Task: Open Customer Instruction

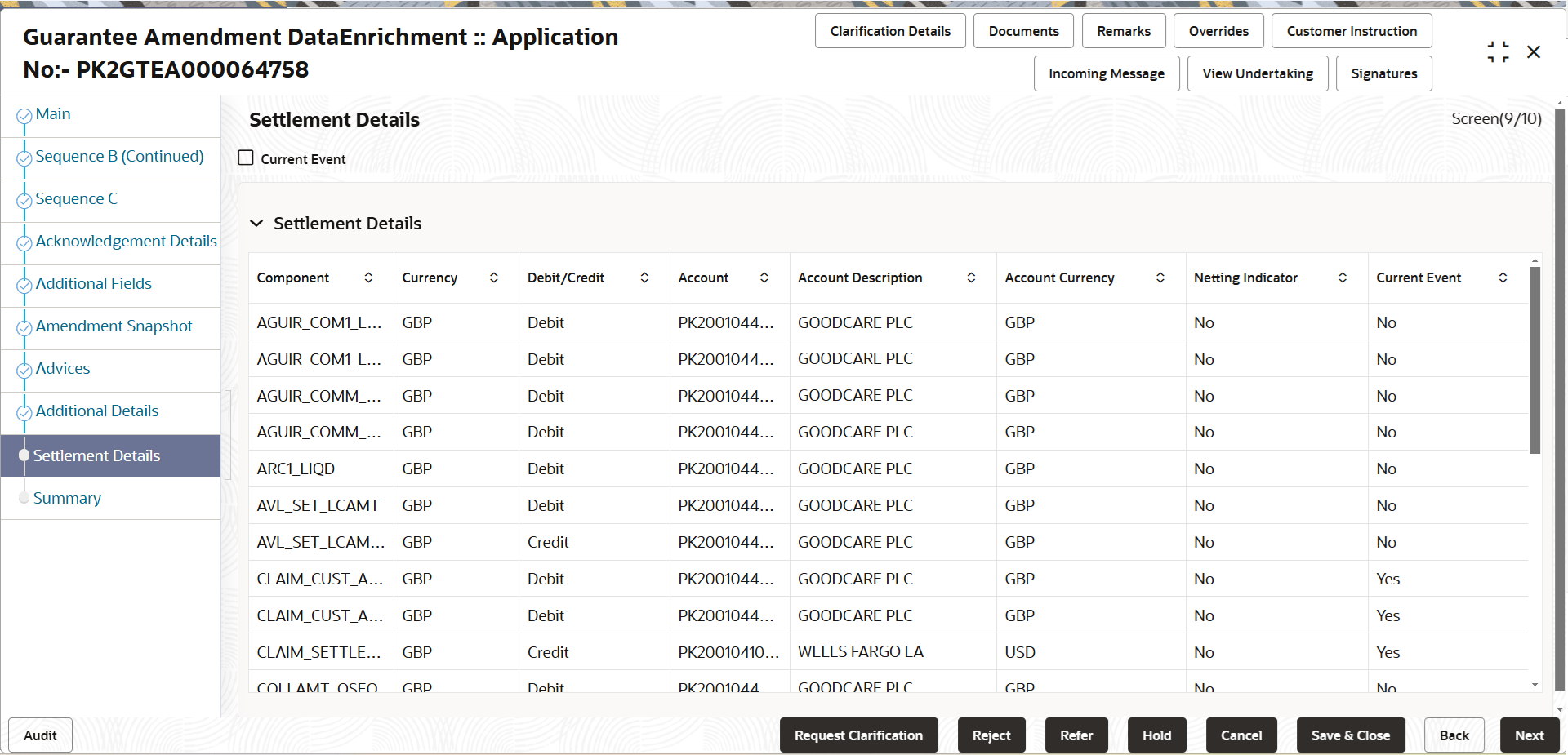Action: (1352, 31)
